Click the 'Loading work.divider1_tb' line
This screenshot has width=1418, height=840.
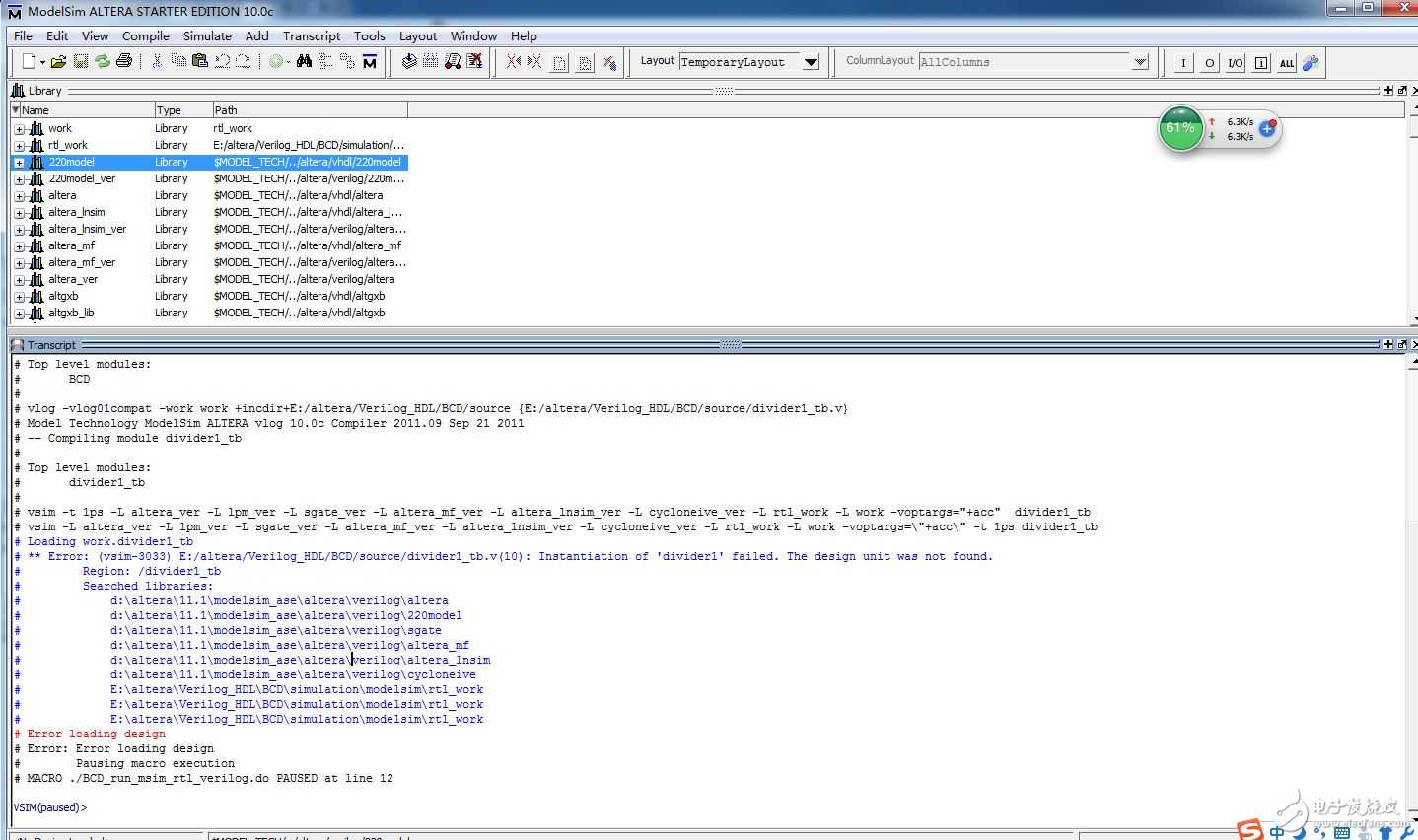(x=104, y=541)
